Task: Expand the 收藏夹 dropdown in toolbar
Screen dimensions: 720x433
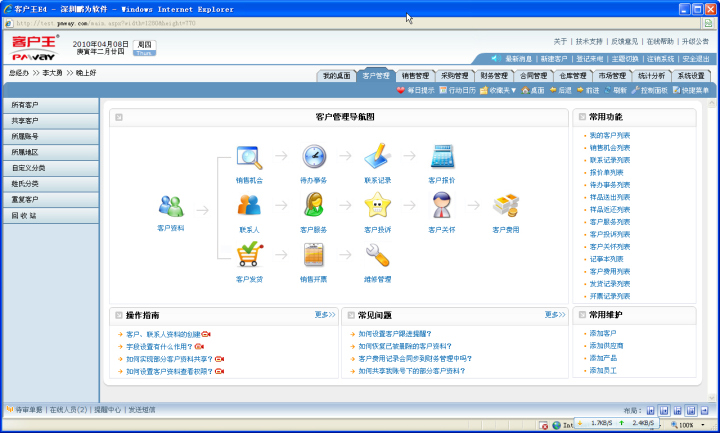Action: [498, 90]
